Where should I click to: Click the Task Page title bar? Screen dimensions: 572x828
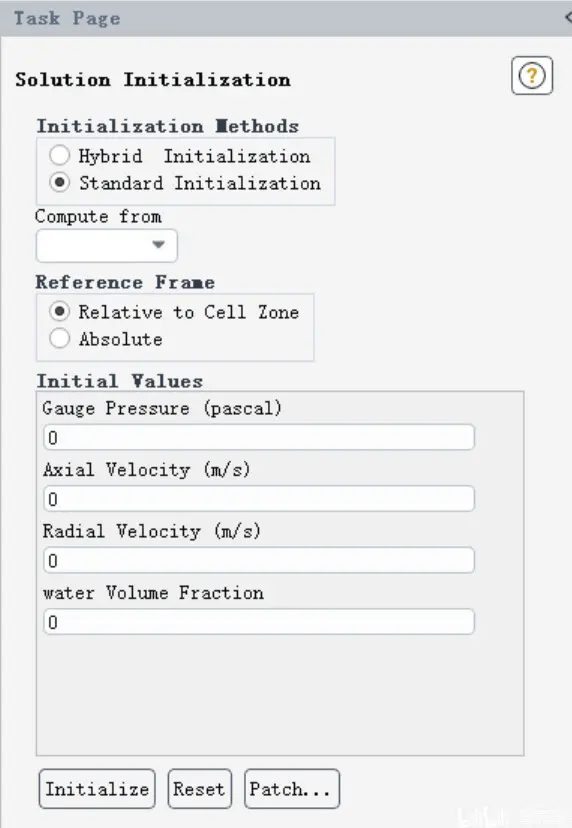click(286, 18)
